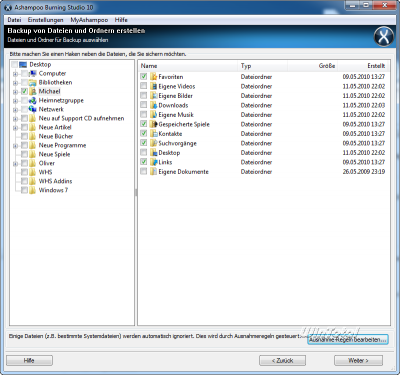Uncheck the Favoriten checkbox
The width and height of the screenshot is (400, 375).
tap(144, 76)
